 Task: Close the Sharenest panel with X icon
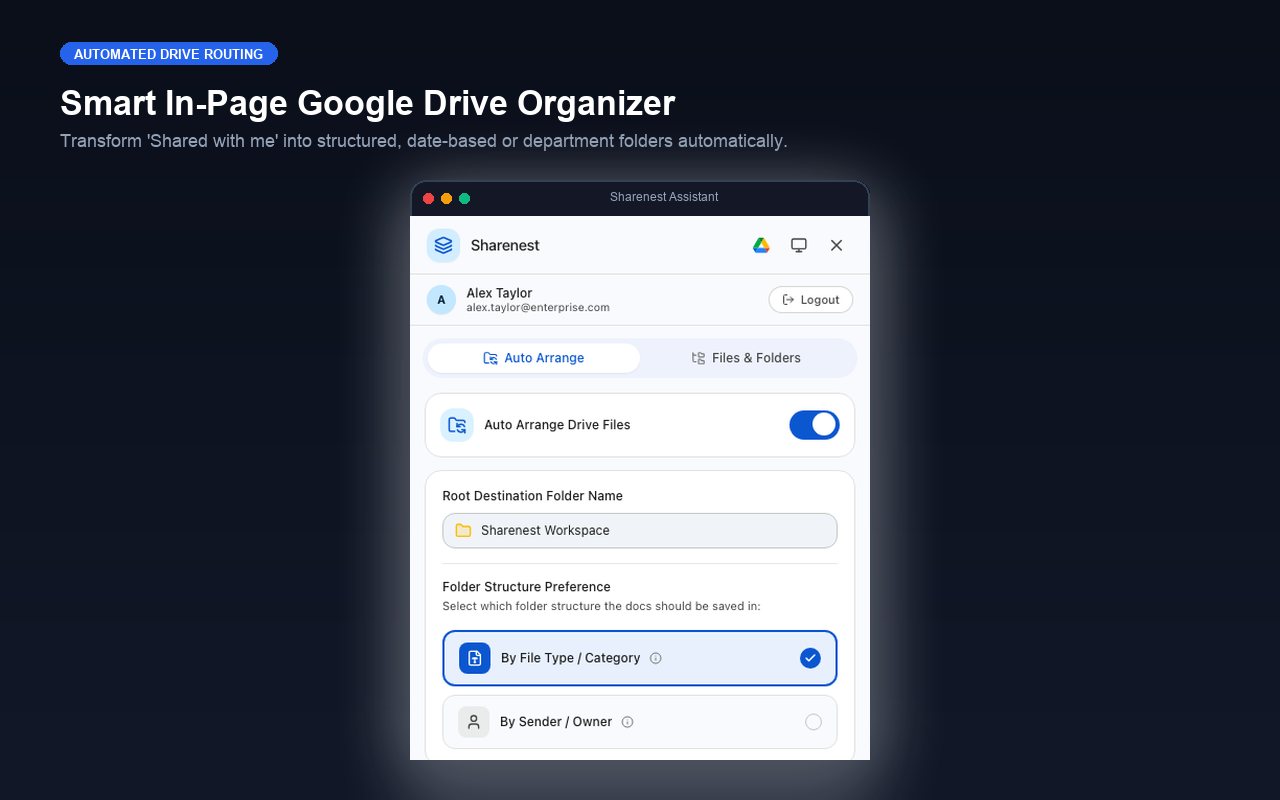pyautogui.click(x=837, y=245)
